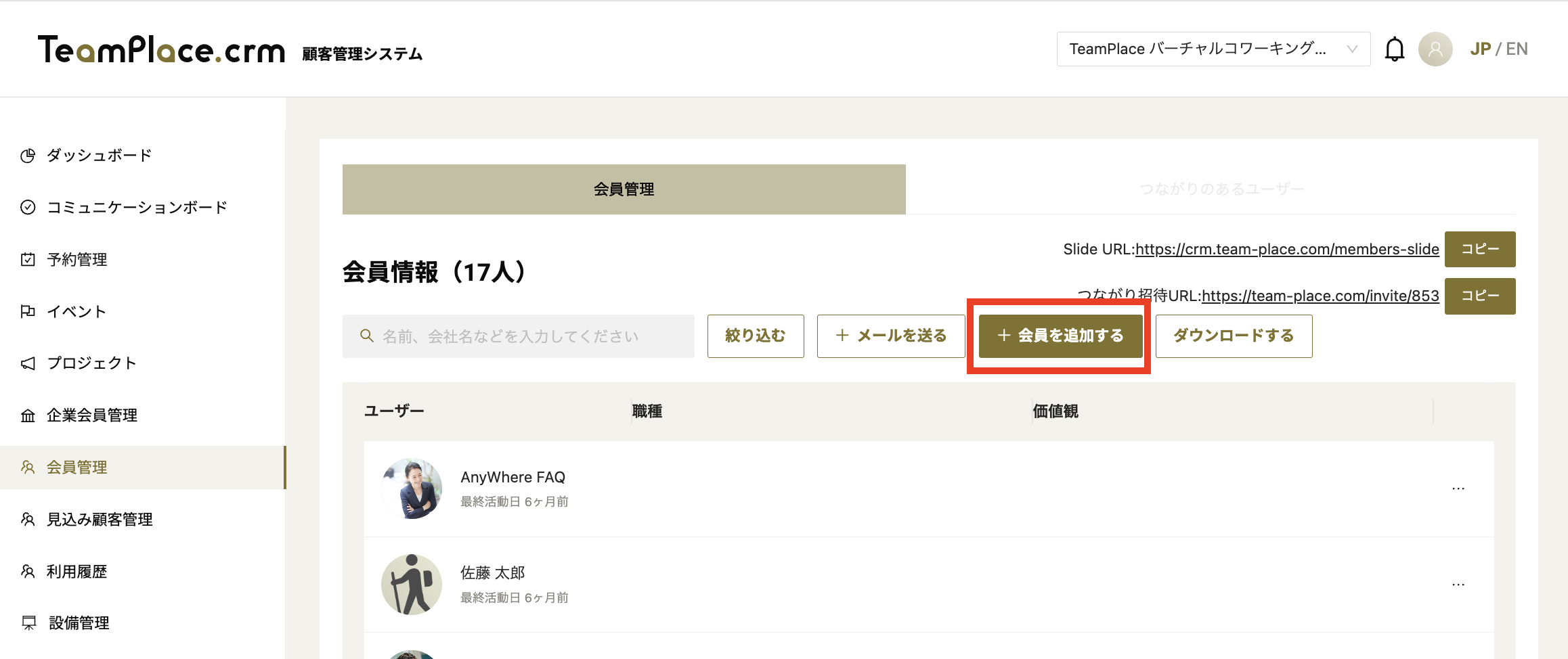Open more options for 佐藤 太郎
The height and width of the screenshot is (659, 1568).
(x=1458, y=585)
